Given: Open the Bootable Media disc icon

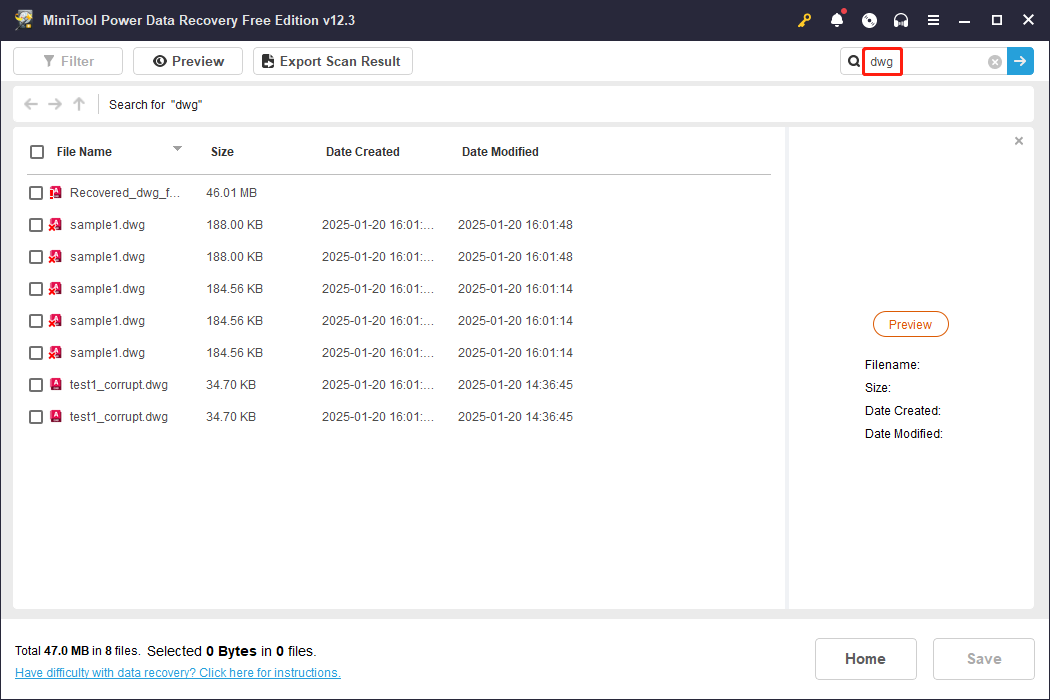Looking at the screenshot, I should pos(869,20).
